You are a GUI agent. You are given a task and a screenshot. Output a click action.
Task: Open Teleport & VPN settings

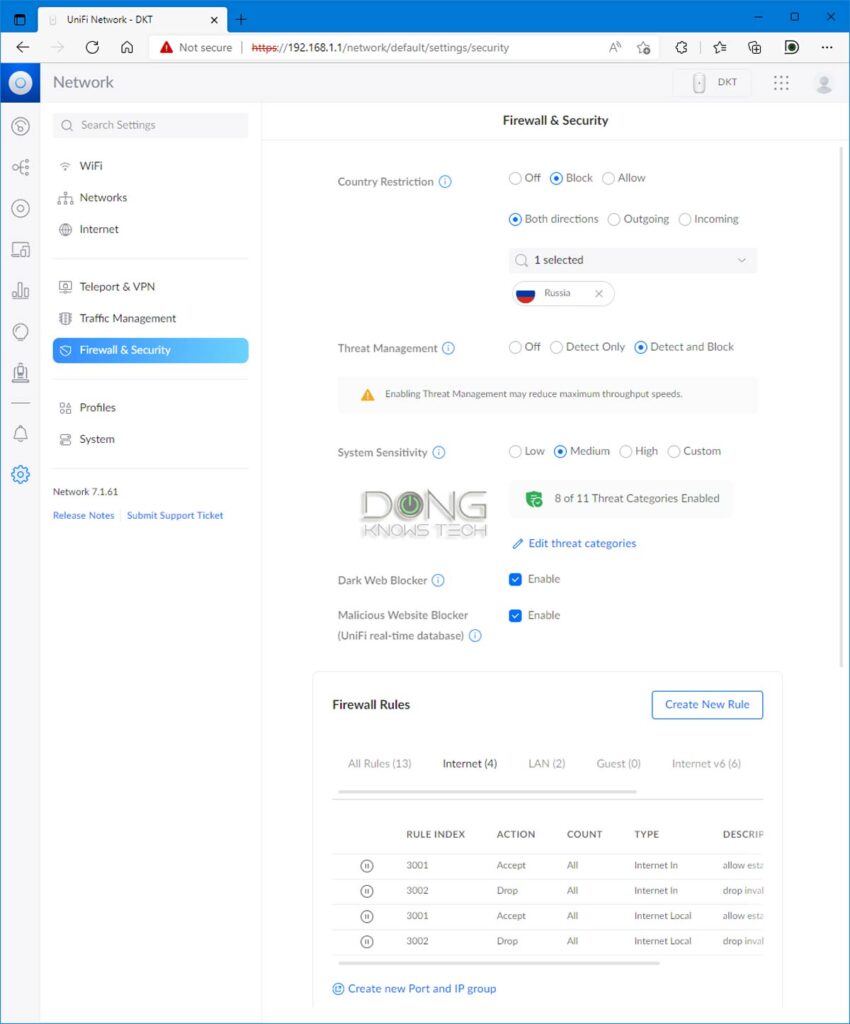151,287
